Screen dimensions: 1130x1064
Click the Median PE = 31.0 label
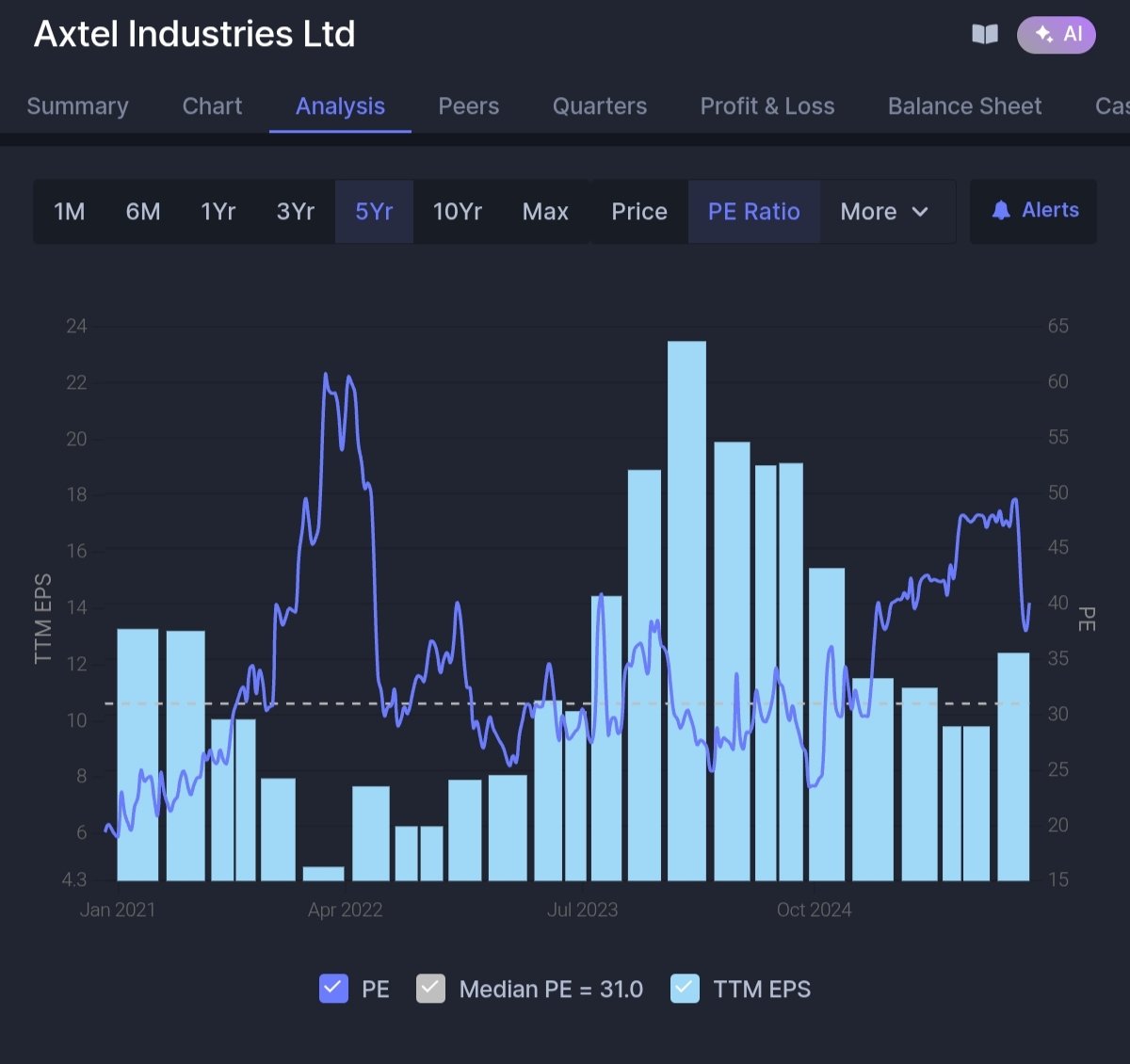[551, 989]
